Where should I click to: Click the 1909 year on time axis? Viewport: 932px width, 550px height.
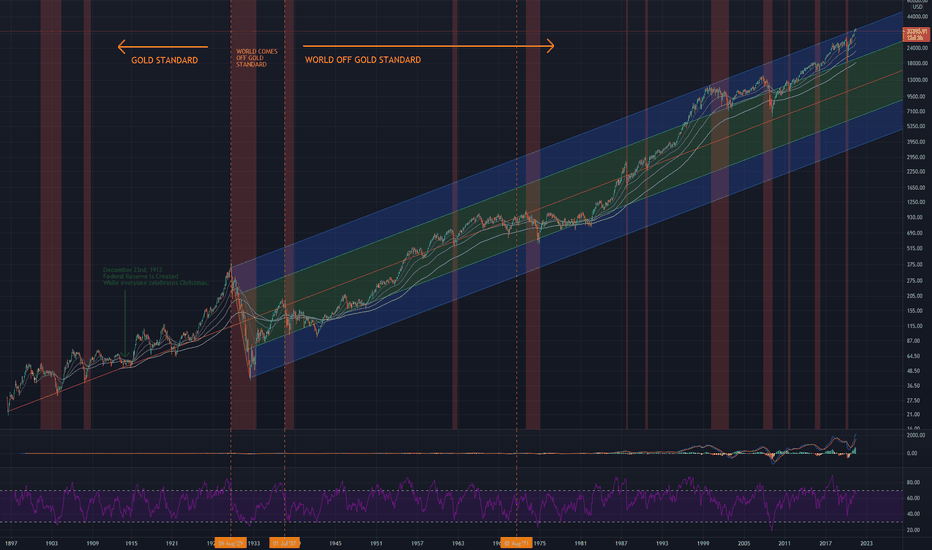(92, 543)
